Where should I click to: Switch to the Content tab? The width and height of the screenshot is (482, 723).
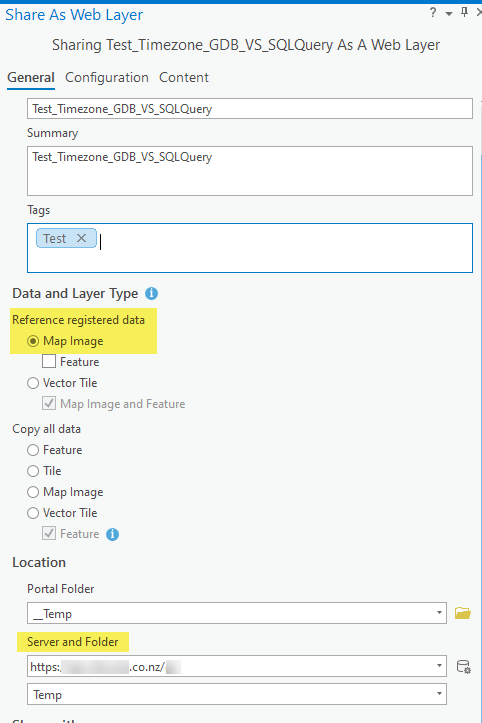pos(184,77)
